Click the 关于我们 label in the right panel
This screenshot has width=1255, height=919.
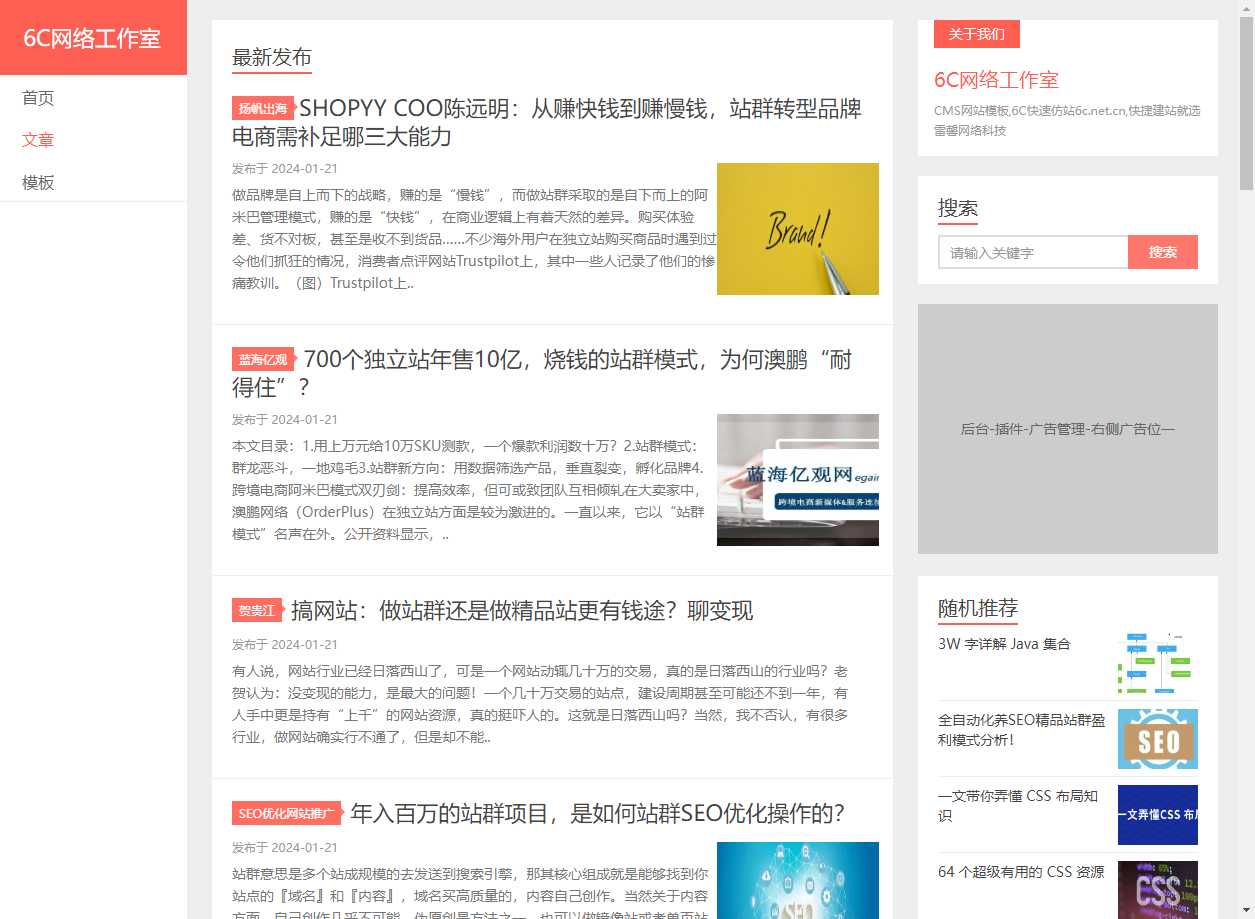coord(977,34)
